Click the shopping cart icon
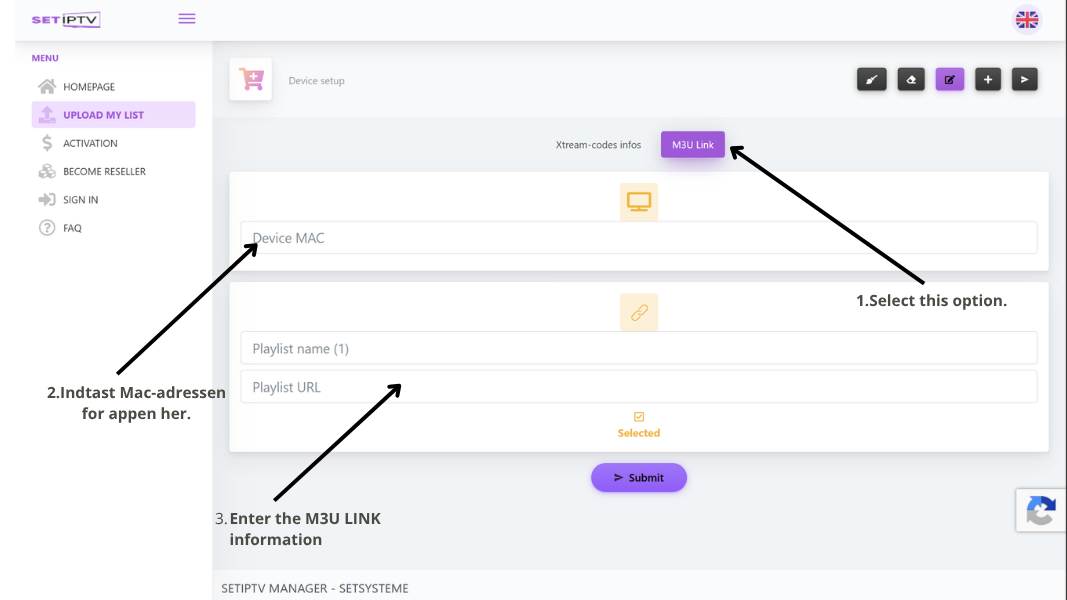The width and height of the screenshot is (1067, 600). (251, 80)
